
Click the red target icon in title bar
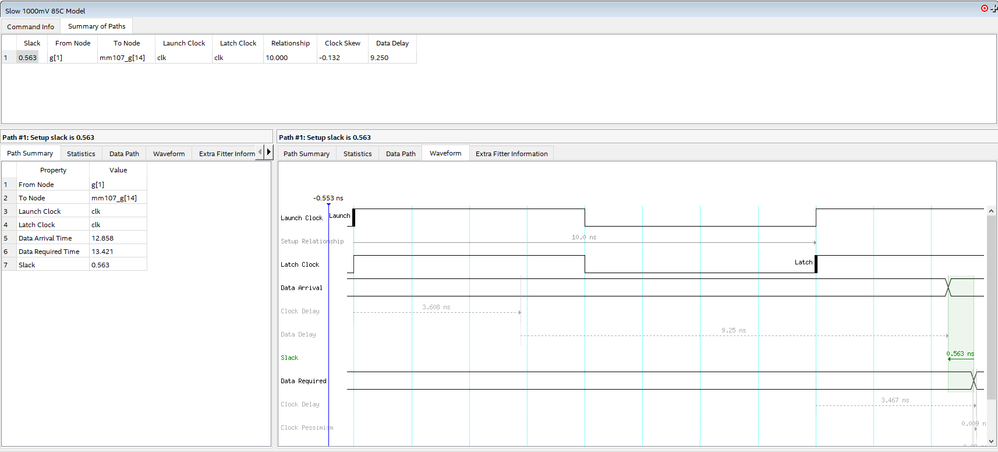click(x=983, y=8)
